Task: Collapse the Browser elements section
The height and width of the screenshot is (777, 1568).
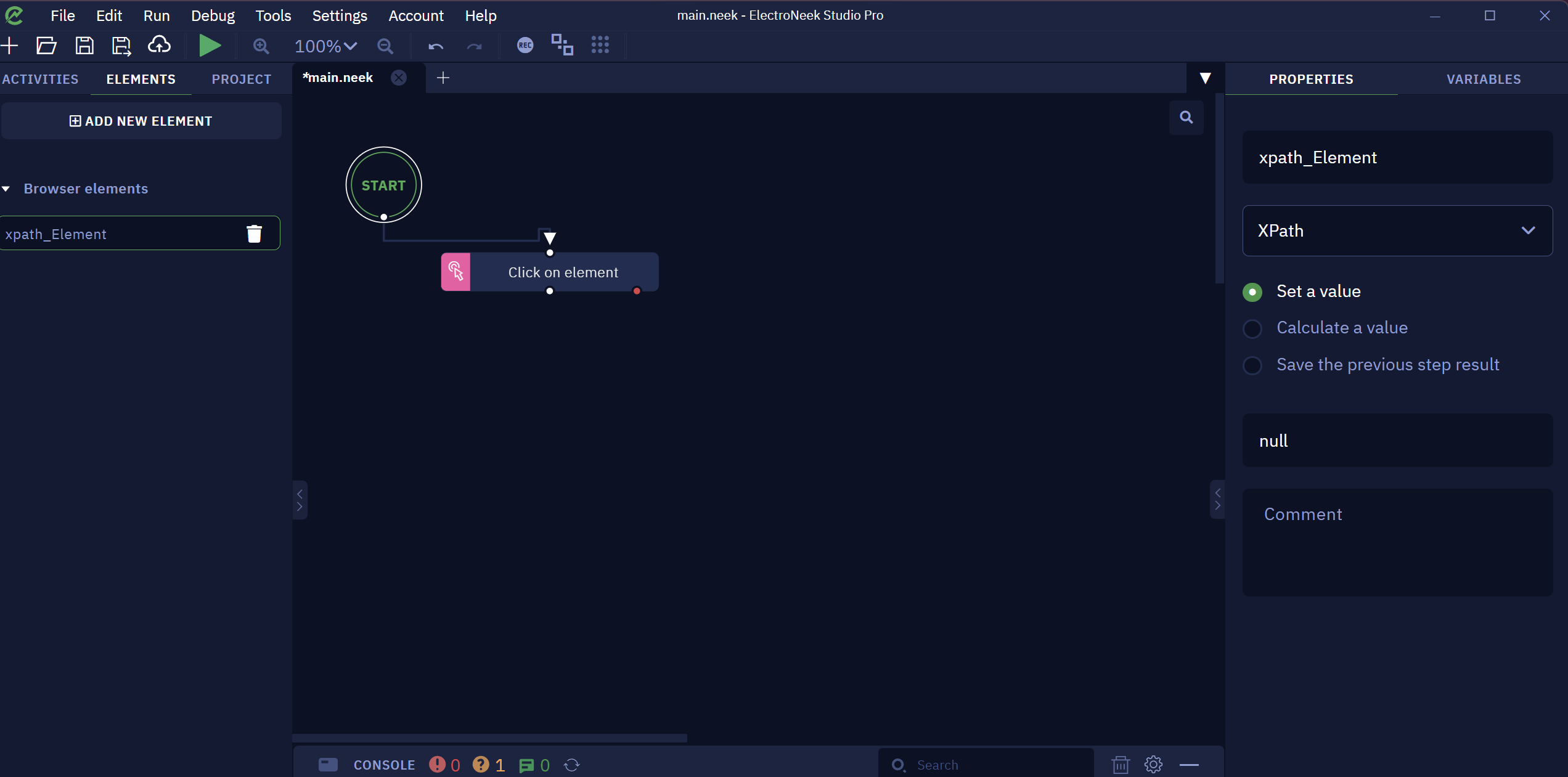Action: tap(6, 189)
